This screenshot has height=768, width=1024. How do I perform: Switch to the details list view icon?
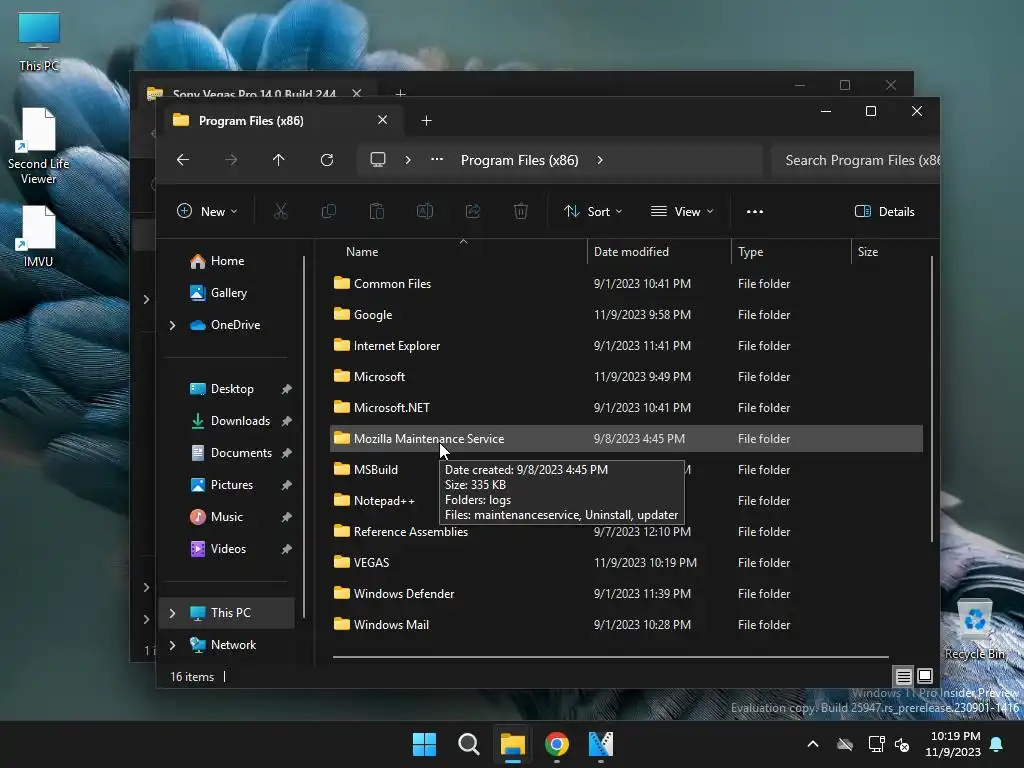tap(903, 676)
